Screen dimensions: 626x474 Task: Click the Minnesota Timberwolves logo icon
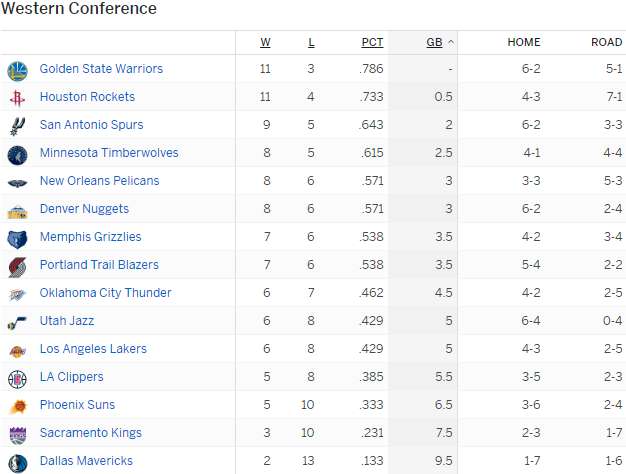(x=17, y=154)
